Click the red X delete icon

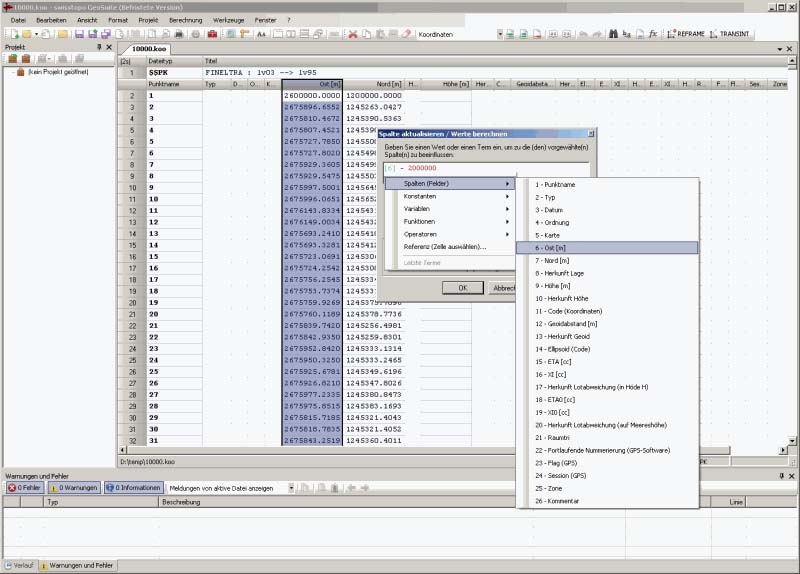click(352, 34)
